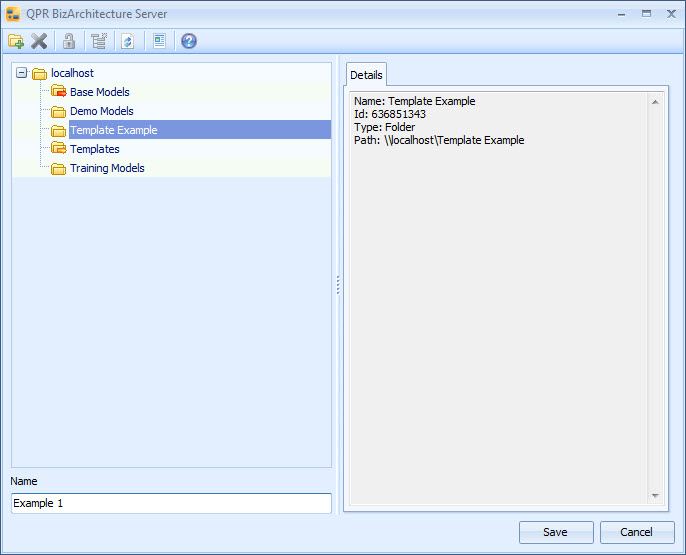Collapse the localhost tree node
Viewport: 686px width, 555px height.
22,73
